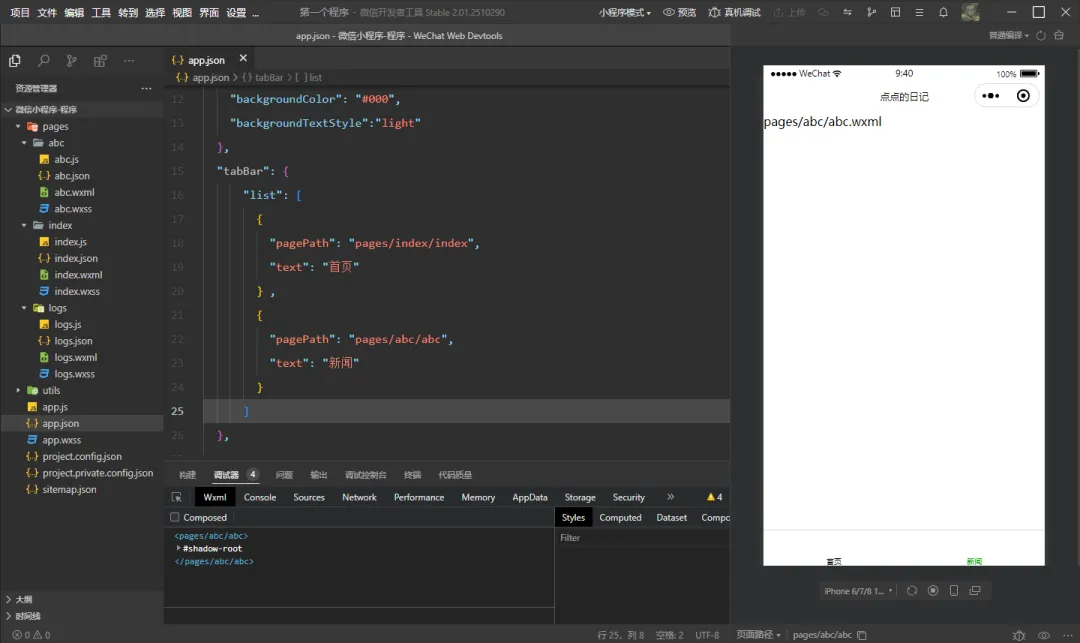Click the hamburger details icon in top toolbar
The height and width of the screenshot is (643, 1080).
point(919,12)
